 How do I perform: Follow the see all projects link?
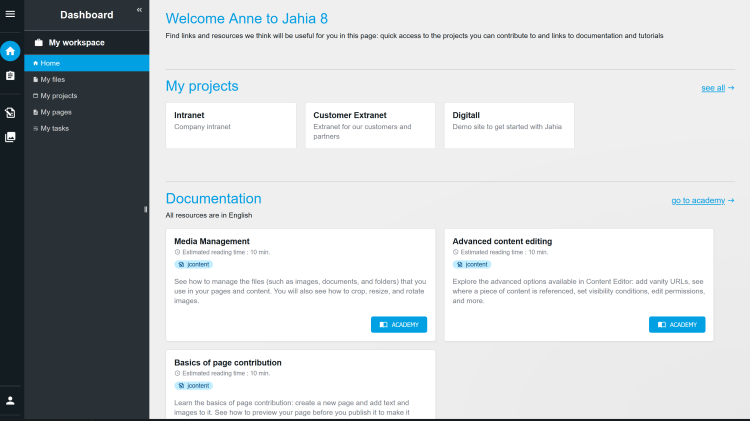click(x=717, y=88)
